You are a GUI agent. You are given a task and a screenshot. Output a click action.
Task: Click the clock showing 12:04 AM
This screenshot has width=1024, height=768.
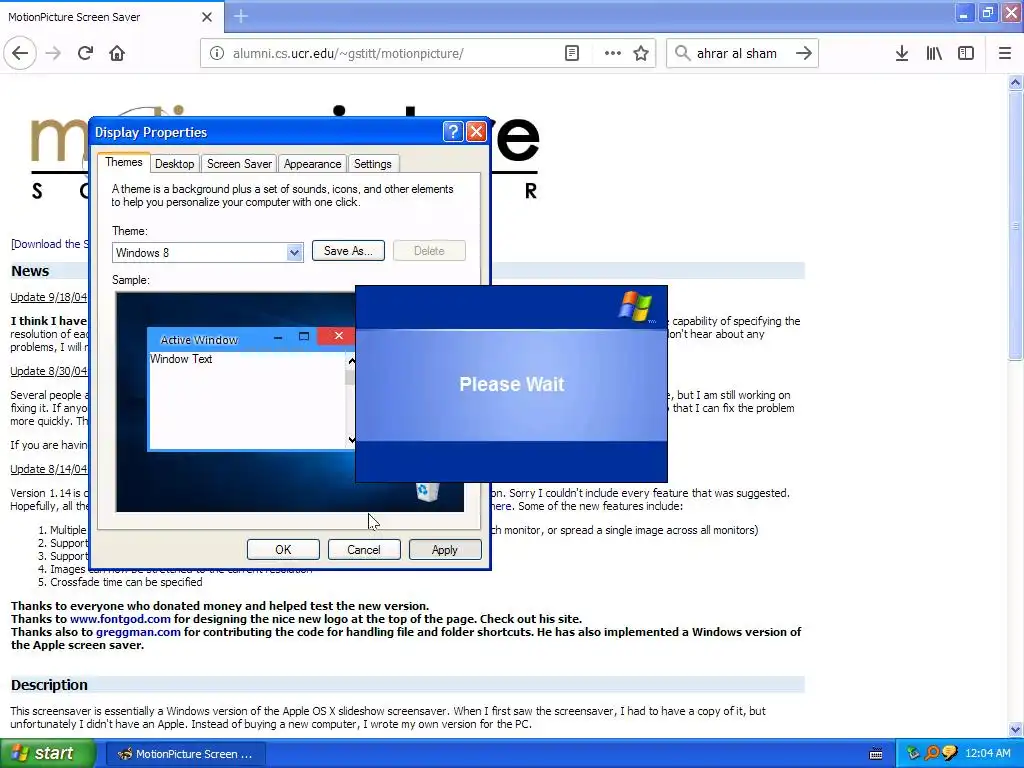coord(987,754)
